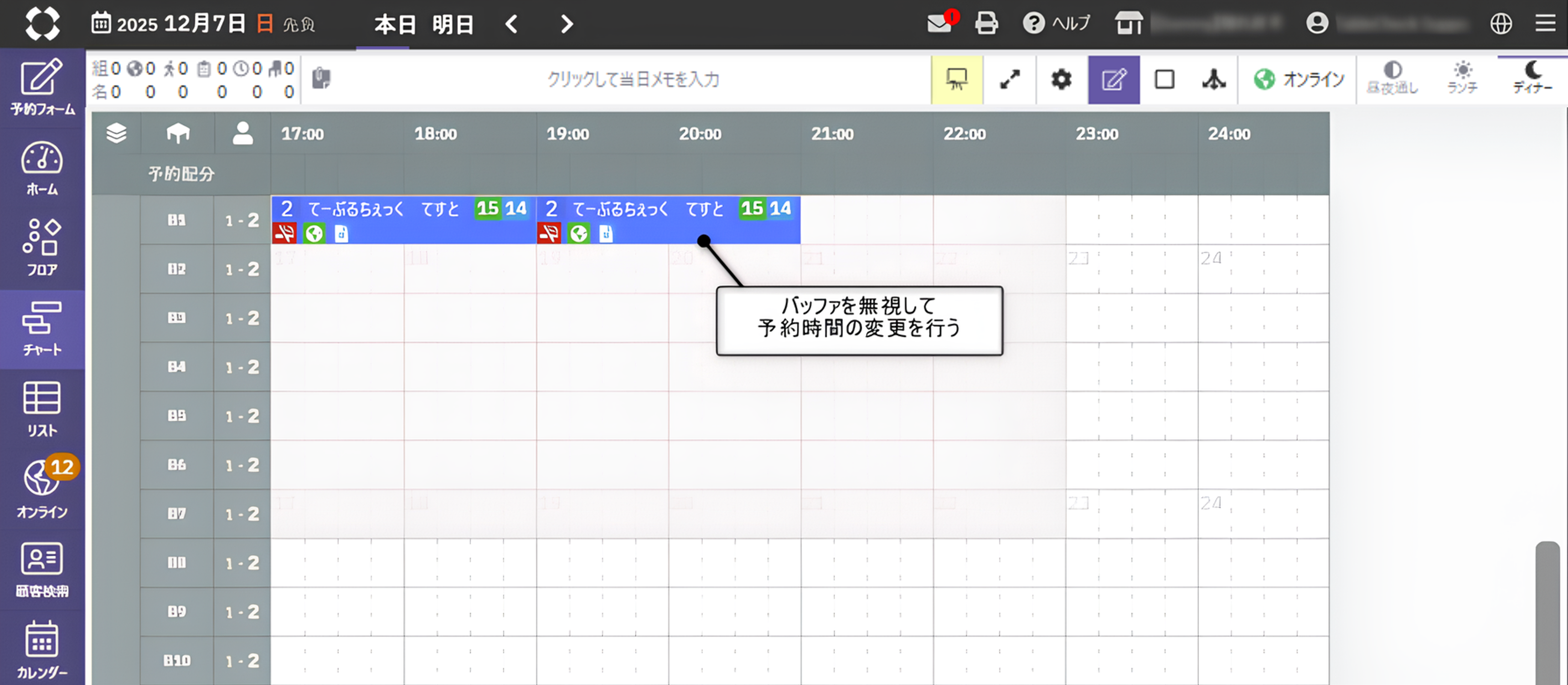This screenshot has width=1568, height=685.
Task: Open the ヘルプ help menu
Action: pyautogui.click(x=1056, y=23)
